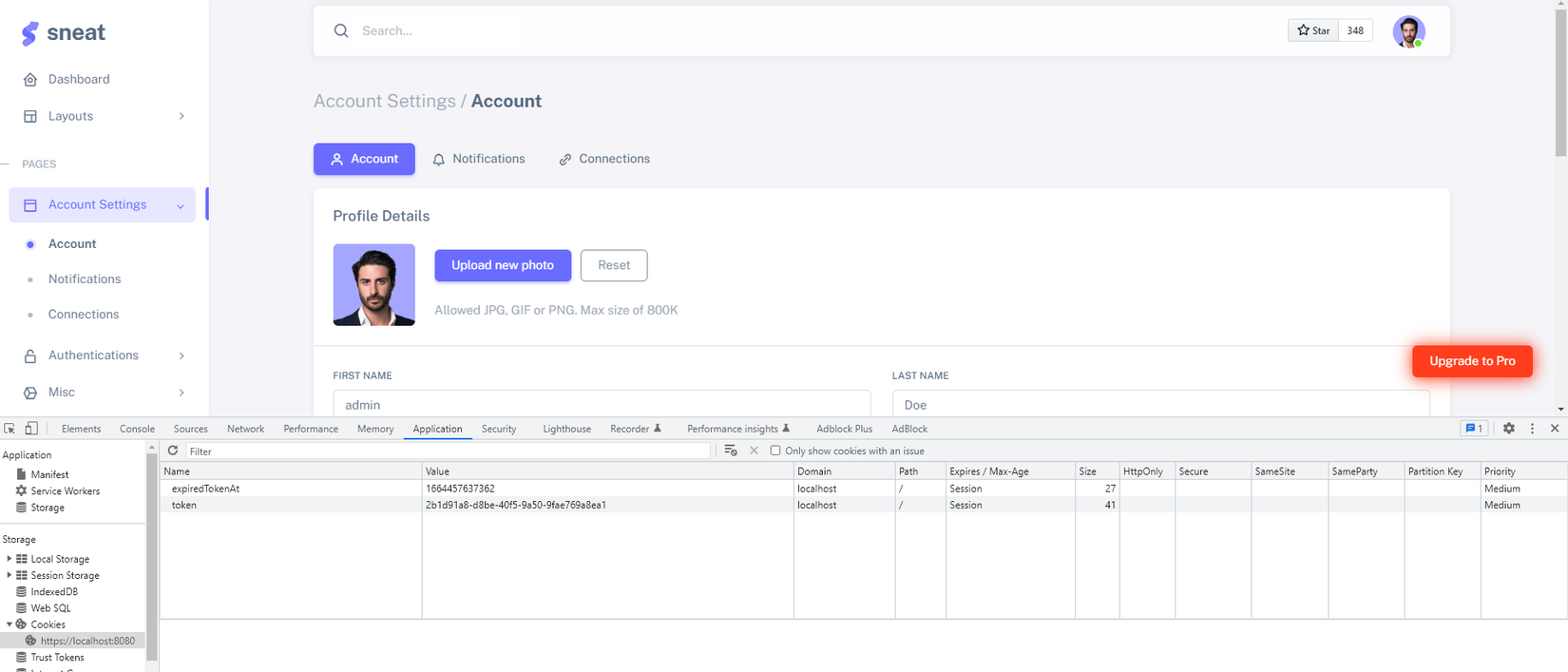Open the DevTools issues counter badge
The width and height of the screenshot is (1568, 672).
point(1474,429)
